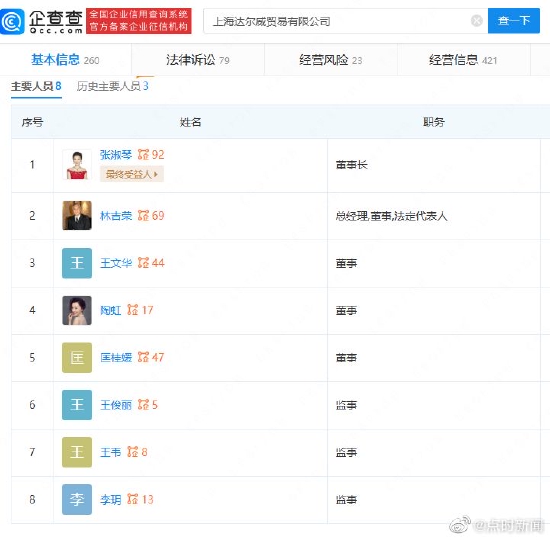This screenshot has width=550, height=540.
Task: Open 张淑琴 profile link
Action: click(116, 155)
